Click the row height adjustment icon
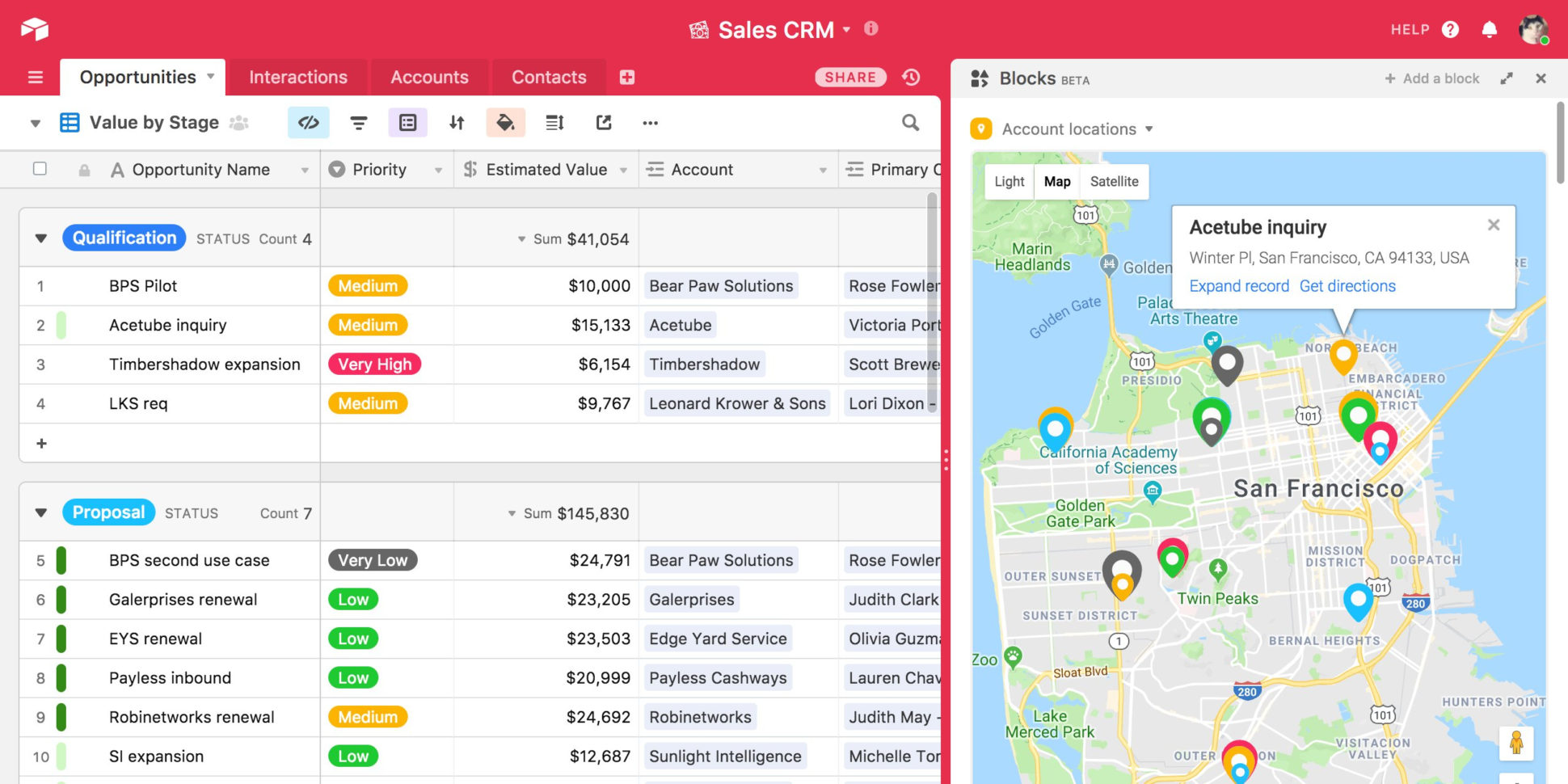 click(x=554, y=122)
